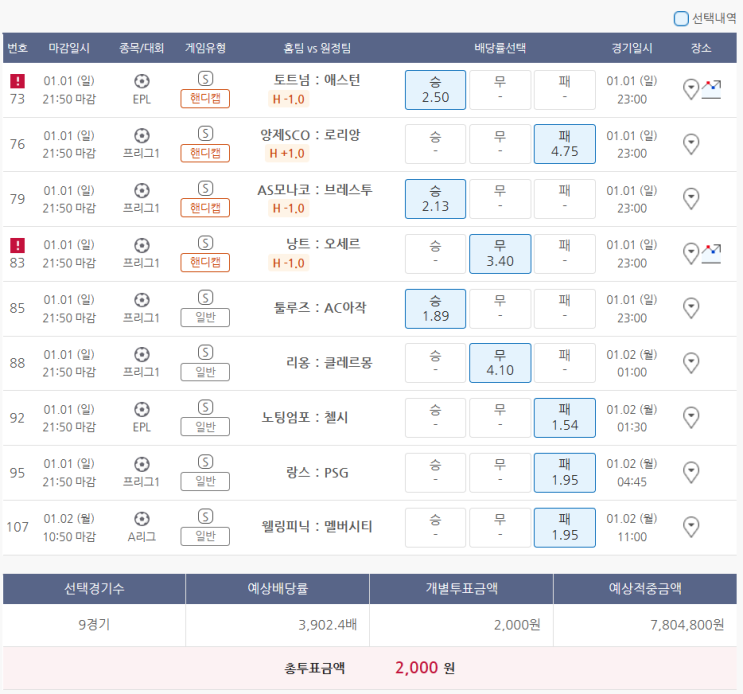Click the 배당률선택 column header
Screen dimensions: 743x694
pos(500,48)
